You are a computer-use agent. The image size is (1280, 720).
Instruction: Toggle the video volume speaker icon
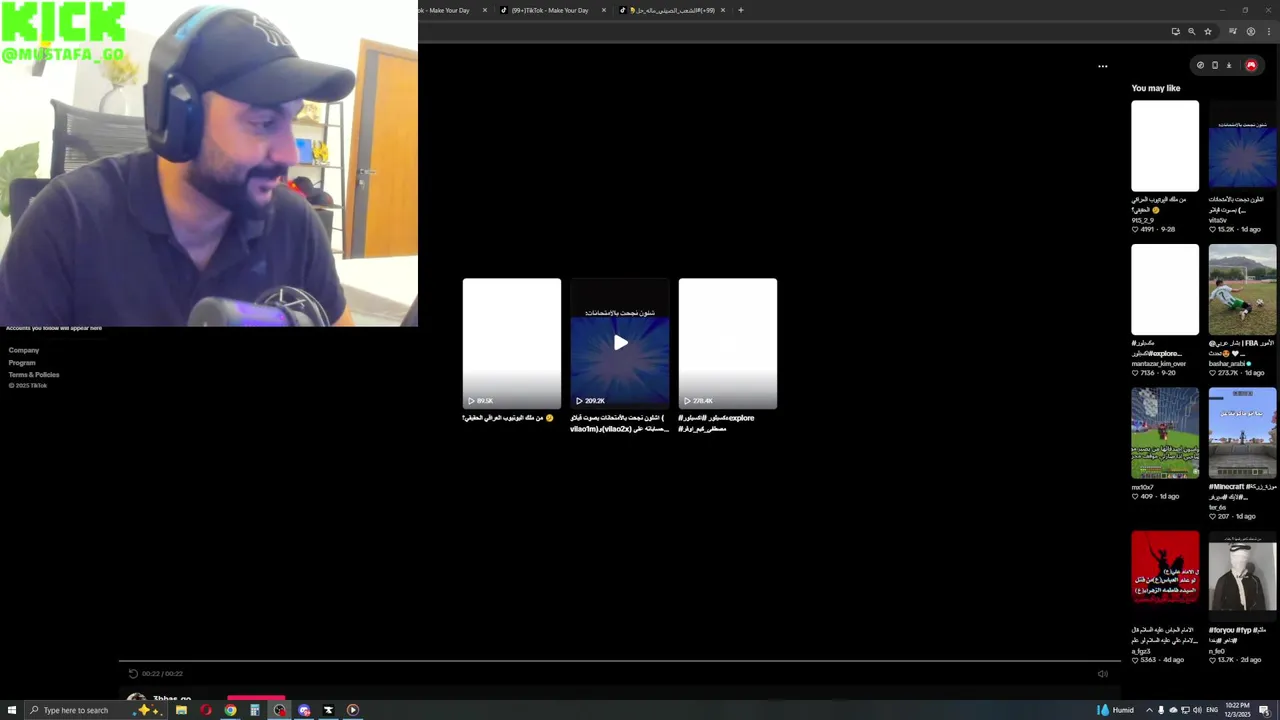pyautogui.click(x=1103, y=673)
